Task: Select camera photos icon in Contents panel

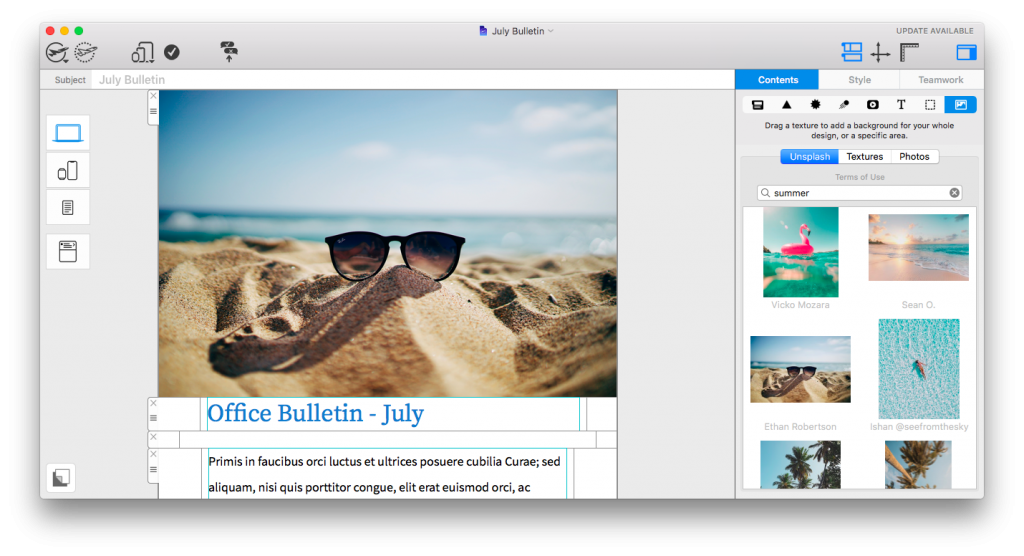Action: (x=872, y=105)
